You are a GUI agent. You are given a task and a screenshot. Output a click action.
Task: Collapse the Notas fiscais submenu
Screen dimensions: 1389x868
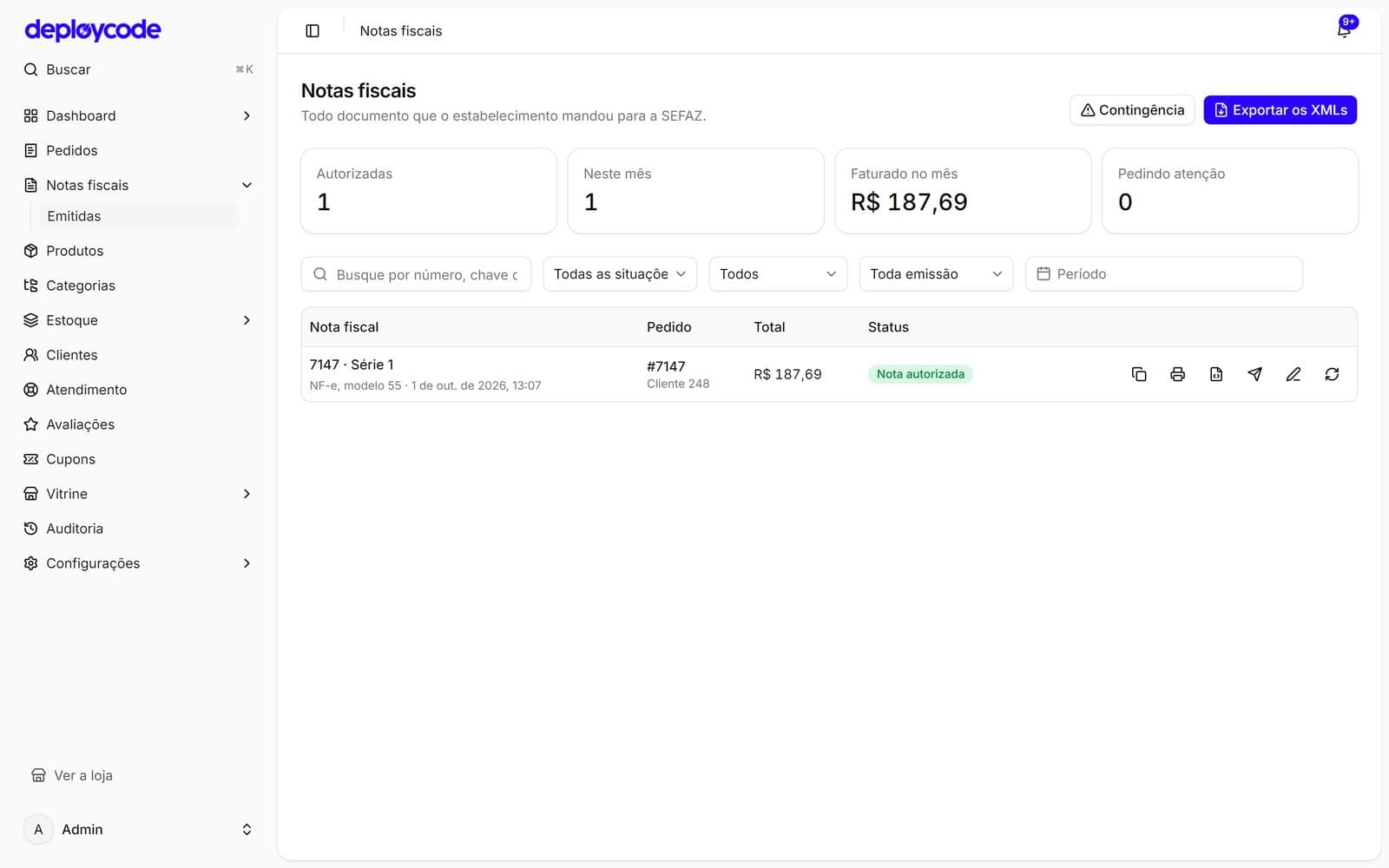(x=247, y=185)
